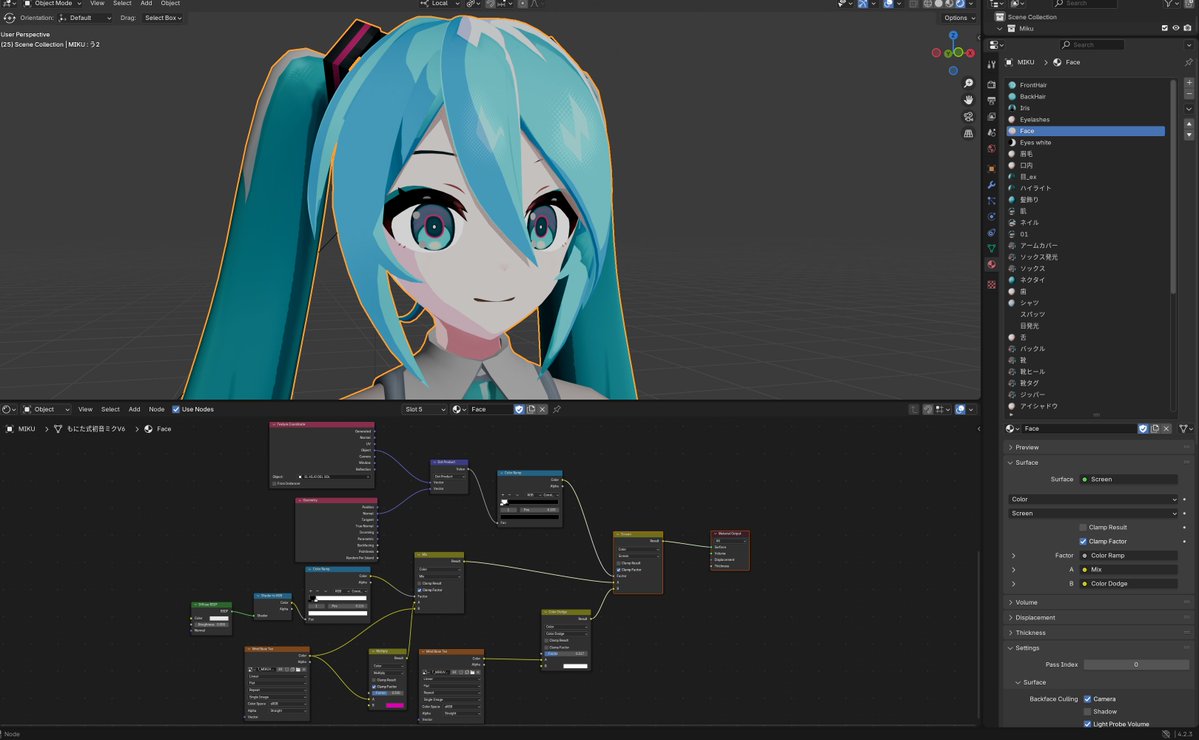Toggle the Light Probe Volume checkbox
This screenshot has height=740, width=1199.
click(x=1087, y=724)
